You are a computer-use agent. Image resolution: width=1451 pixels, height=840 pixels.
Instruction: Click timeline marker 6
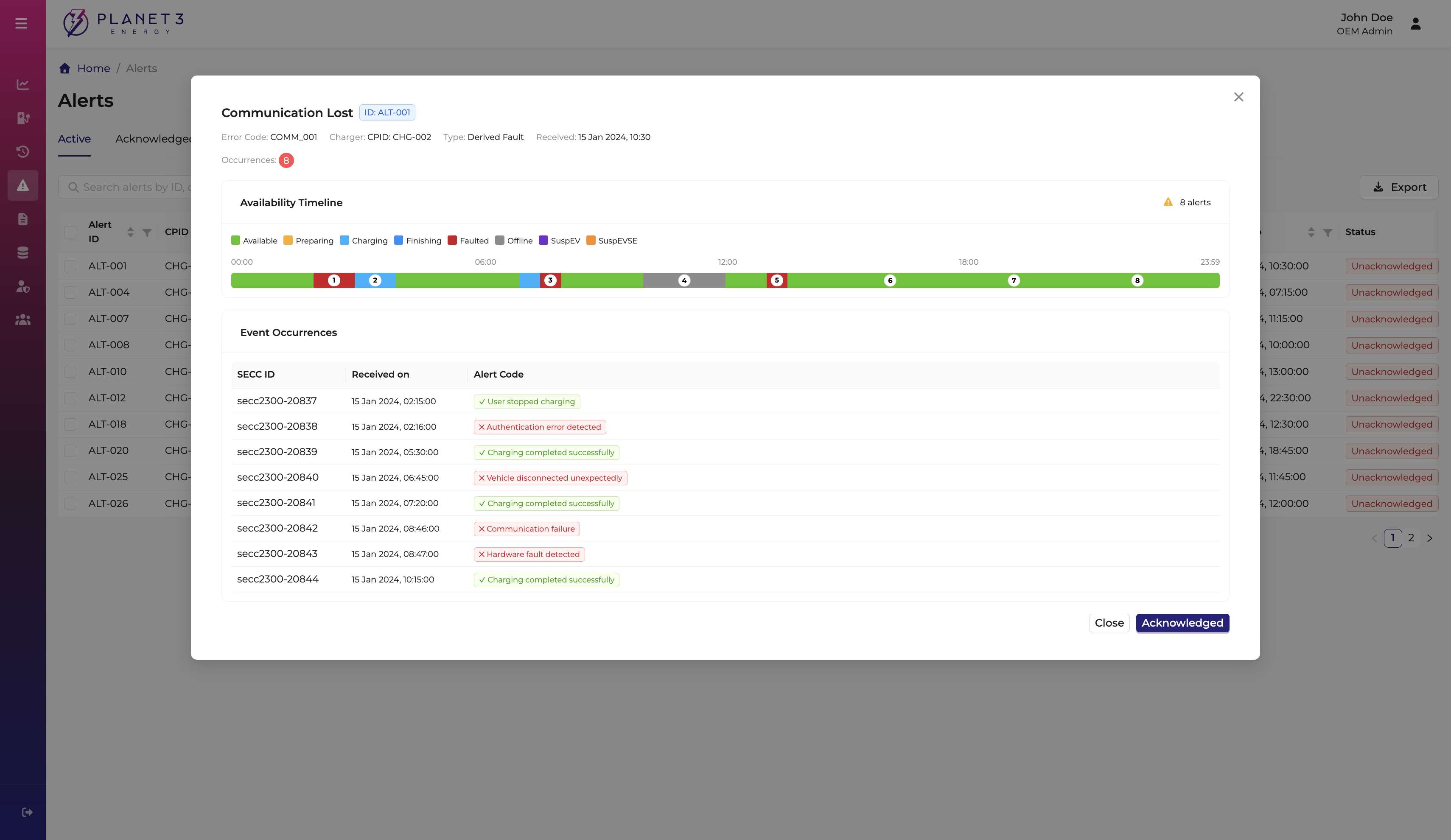point(890,280)
